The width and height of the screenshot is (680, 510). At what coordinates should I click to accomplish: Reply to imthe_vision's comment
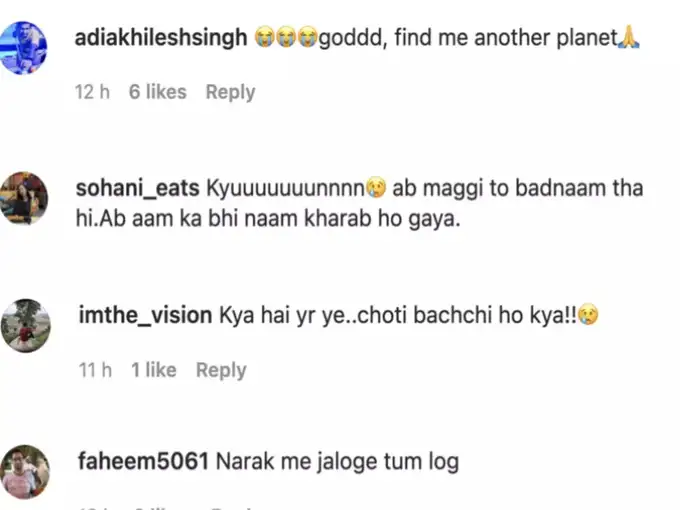221,370
